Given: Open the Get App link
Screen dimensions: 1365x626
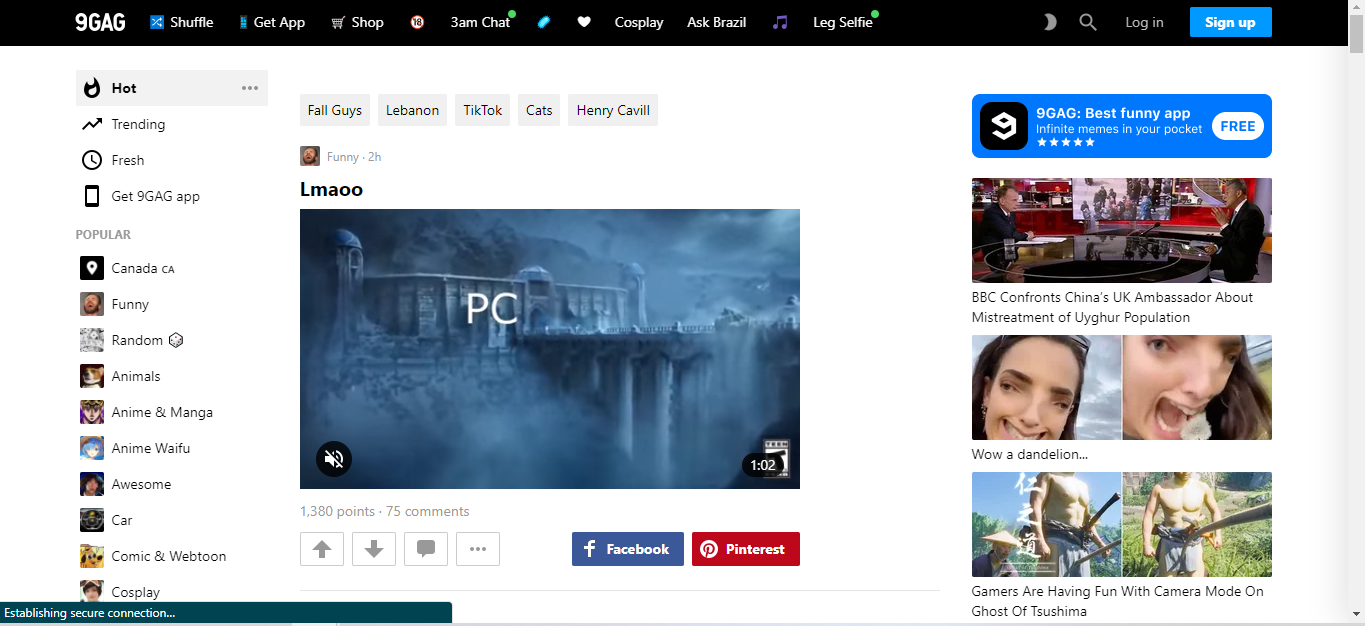Looking at the screenshot, I should click(272, 22).
